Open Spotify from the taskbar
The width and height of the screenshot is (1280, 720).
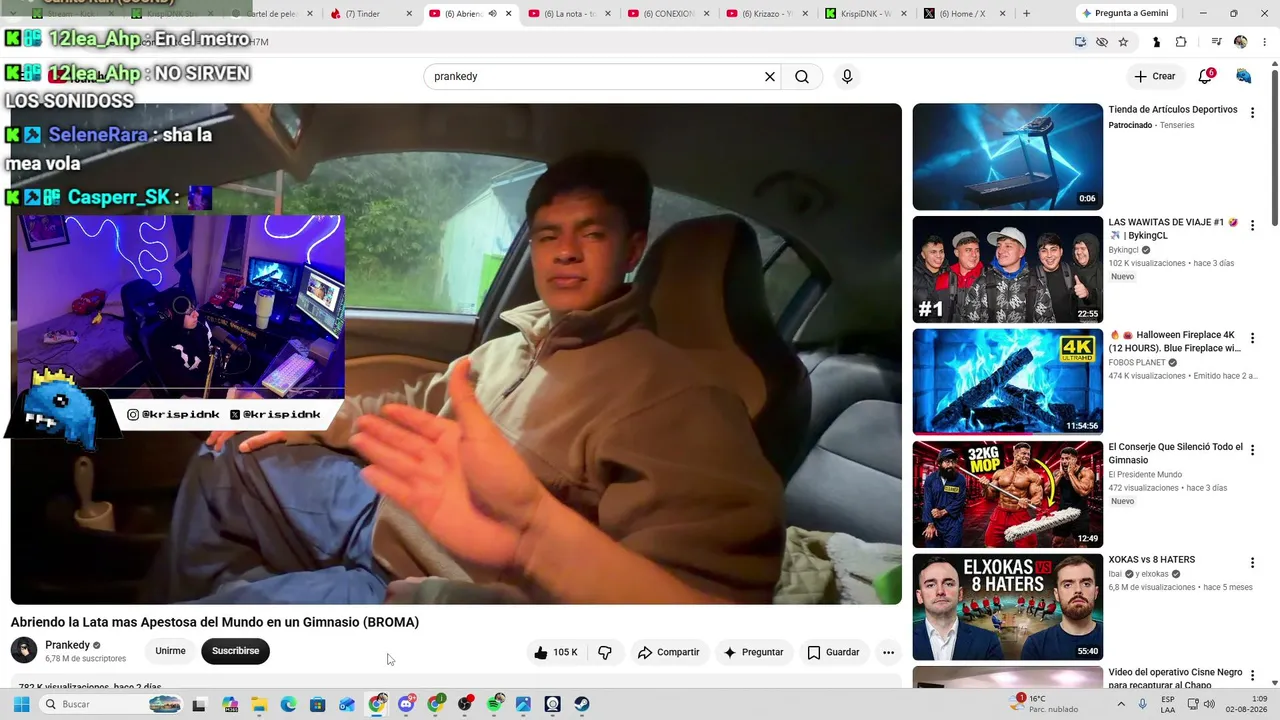pyautogui.click(x=495, y=704)
